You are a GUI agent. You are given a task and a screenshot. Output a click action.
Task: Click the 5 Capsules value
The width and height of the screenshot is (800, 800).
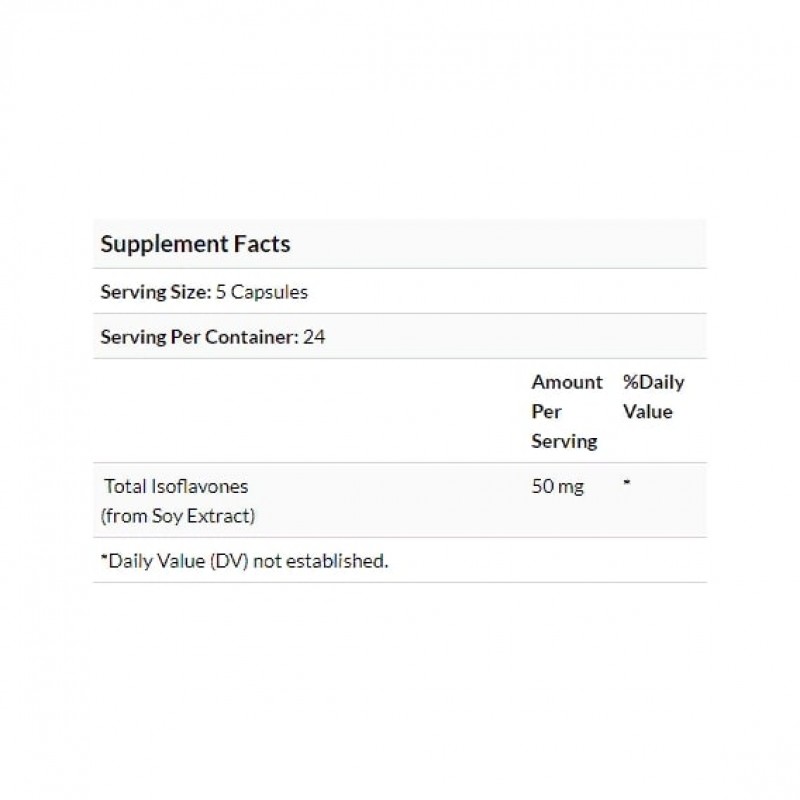coord(261,292)
